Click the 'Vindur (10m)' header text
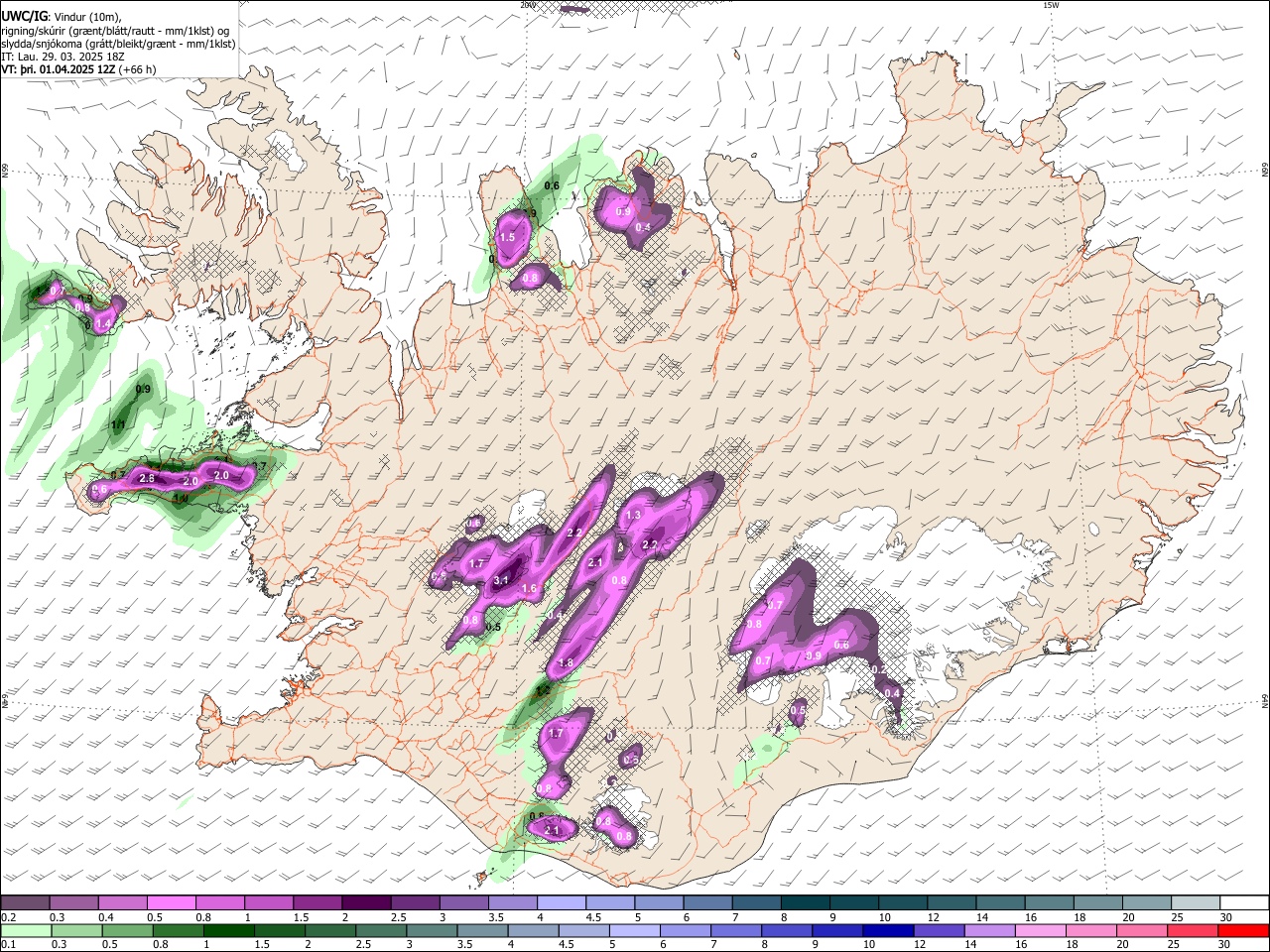Image resolution: width=1270 pixels, height=952 pixels. tap(87, 15)
